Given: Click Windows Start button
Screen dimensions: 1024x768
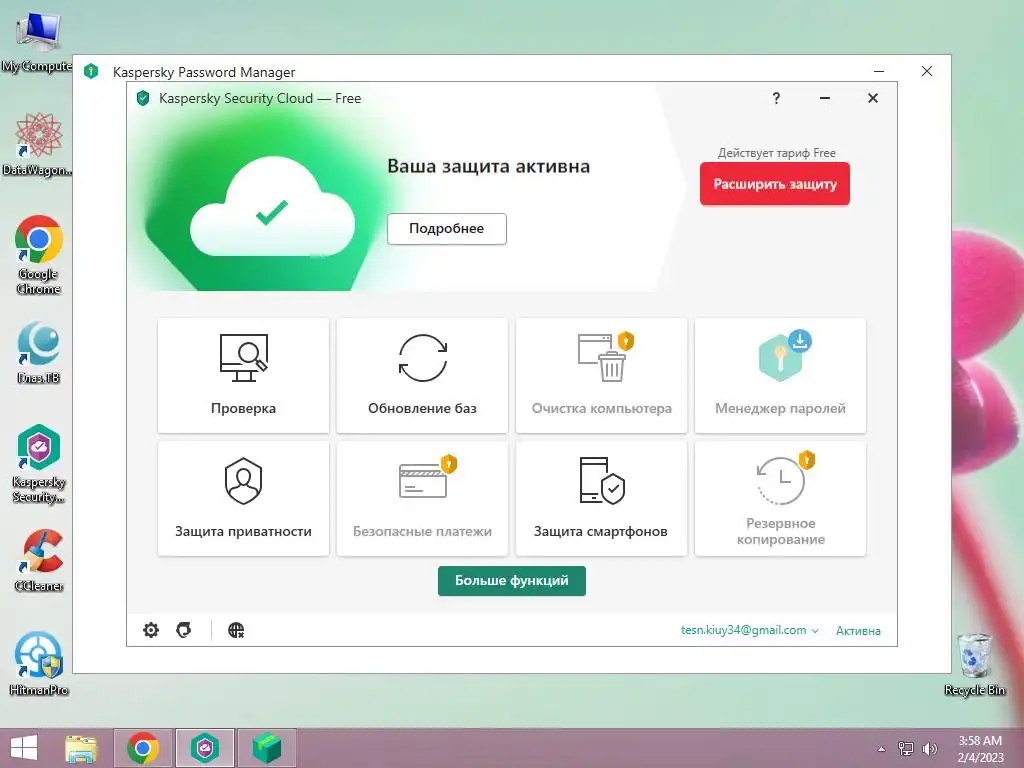Looking at the screenshot, I should [24, 748].
